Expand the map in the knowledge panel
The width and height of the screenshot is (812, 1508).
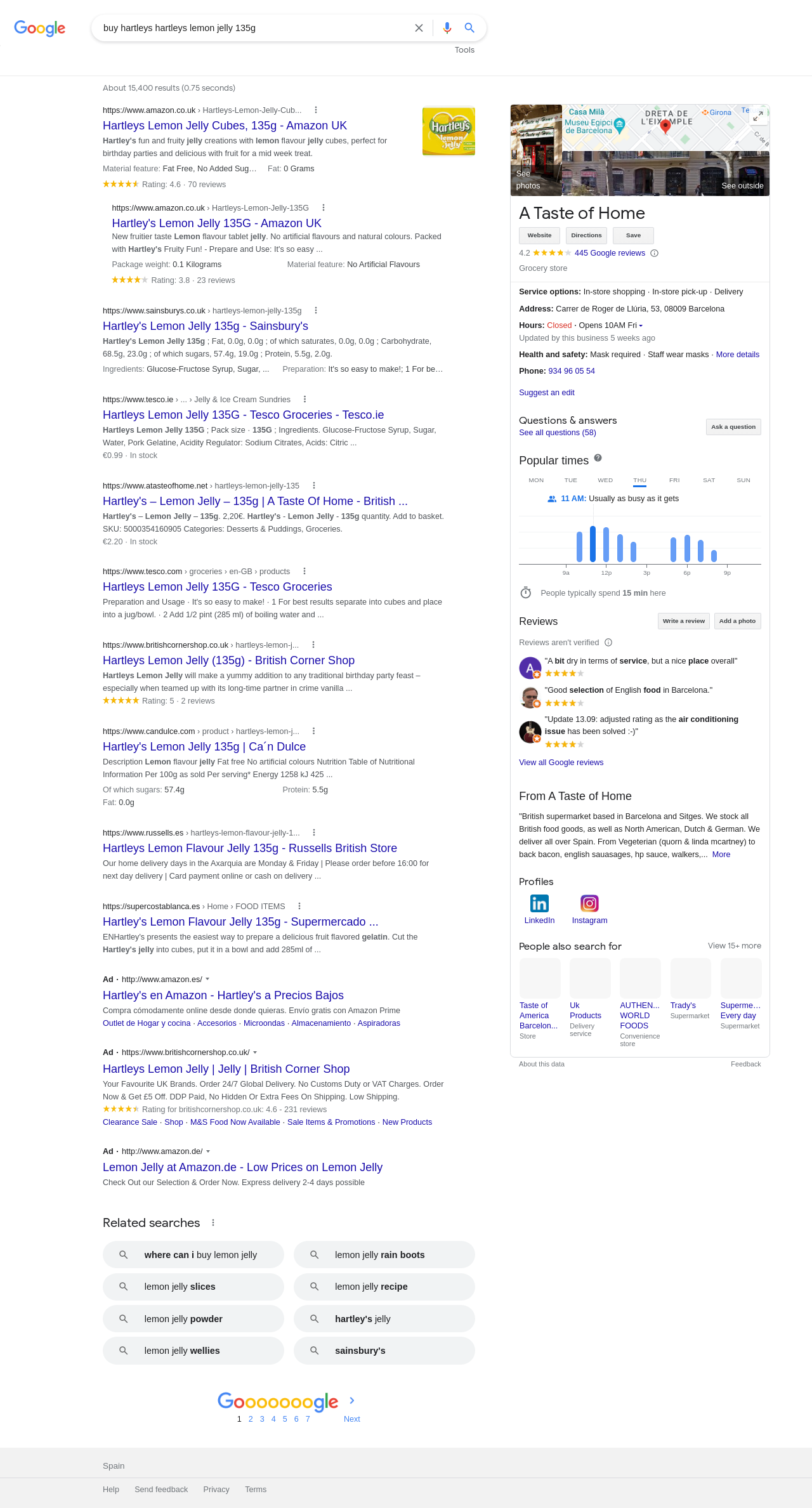click(758, 115)
